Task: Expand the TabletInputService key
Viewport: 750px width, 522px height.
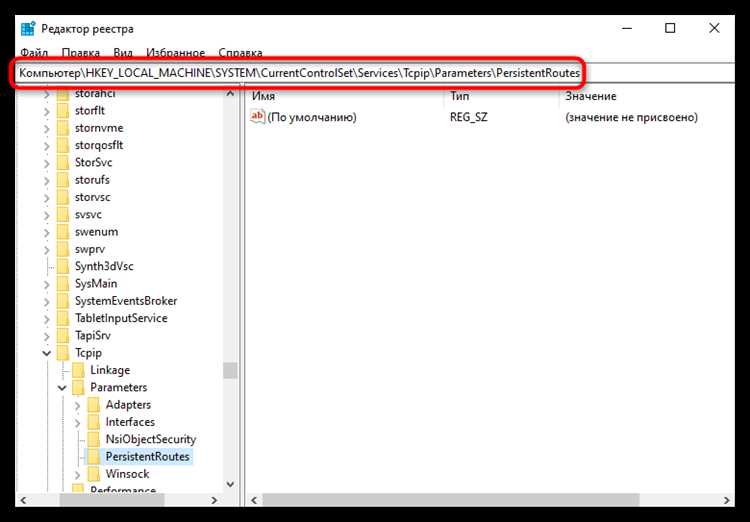Action: tap(46, 319)
